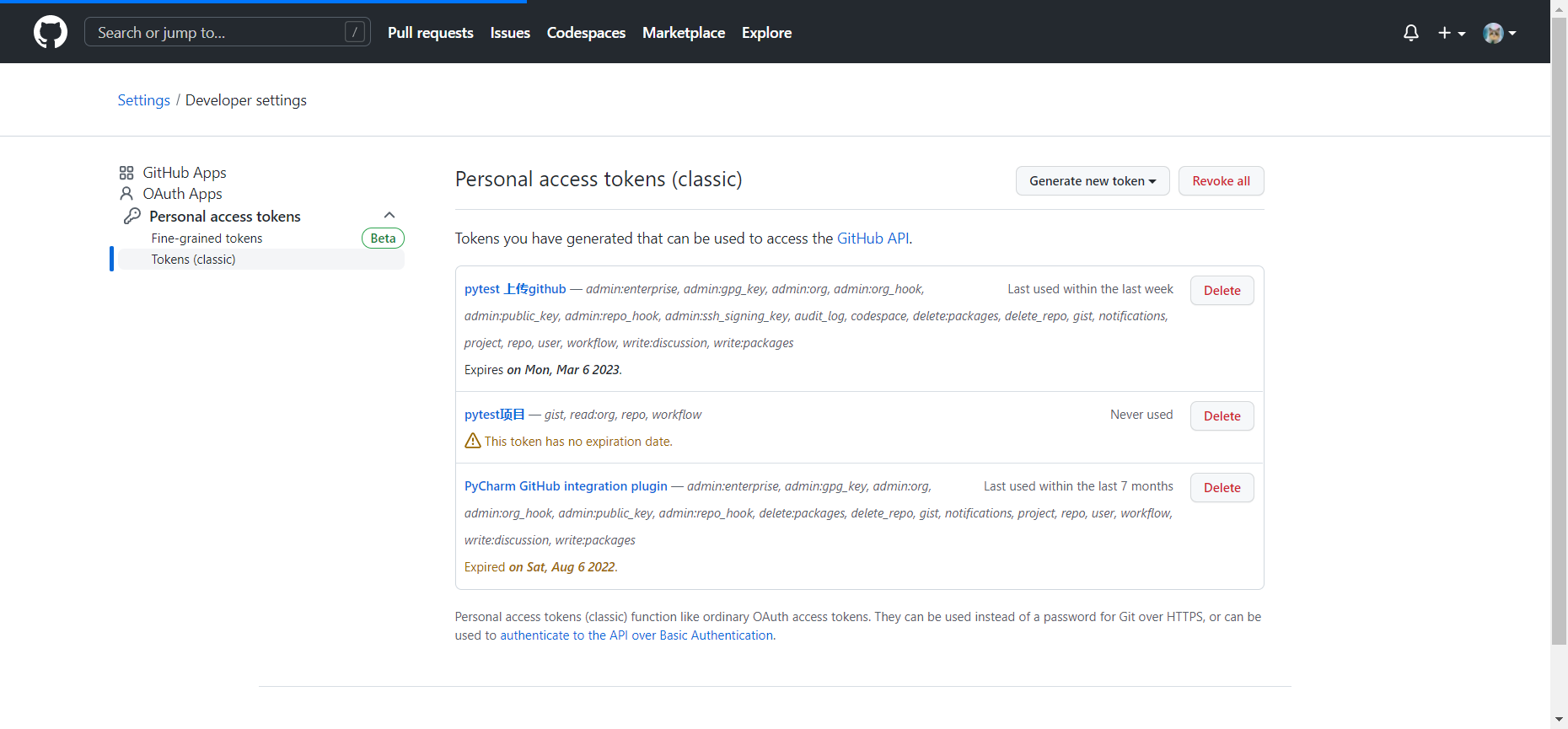Image resolution: width=1568 pixels, height=729 pixels.
Task: Click the scrollbar down arrow
Action: click(1559, 721)
